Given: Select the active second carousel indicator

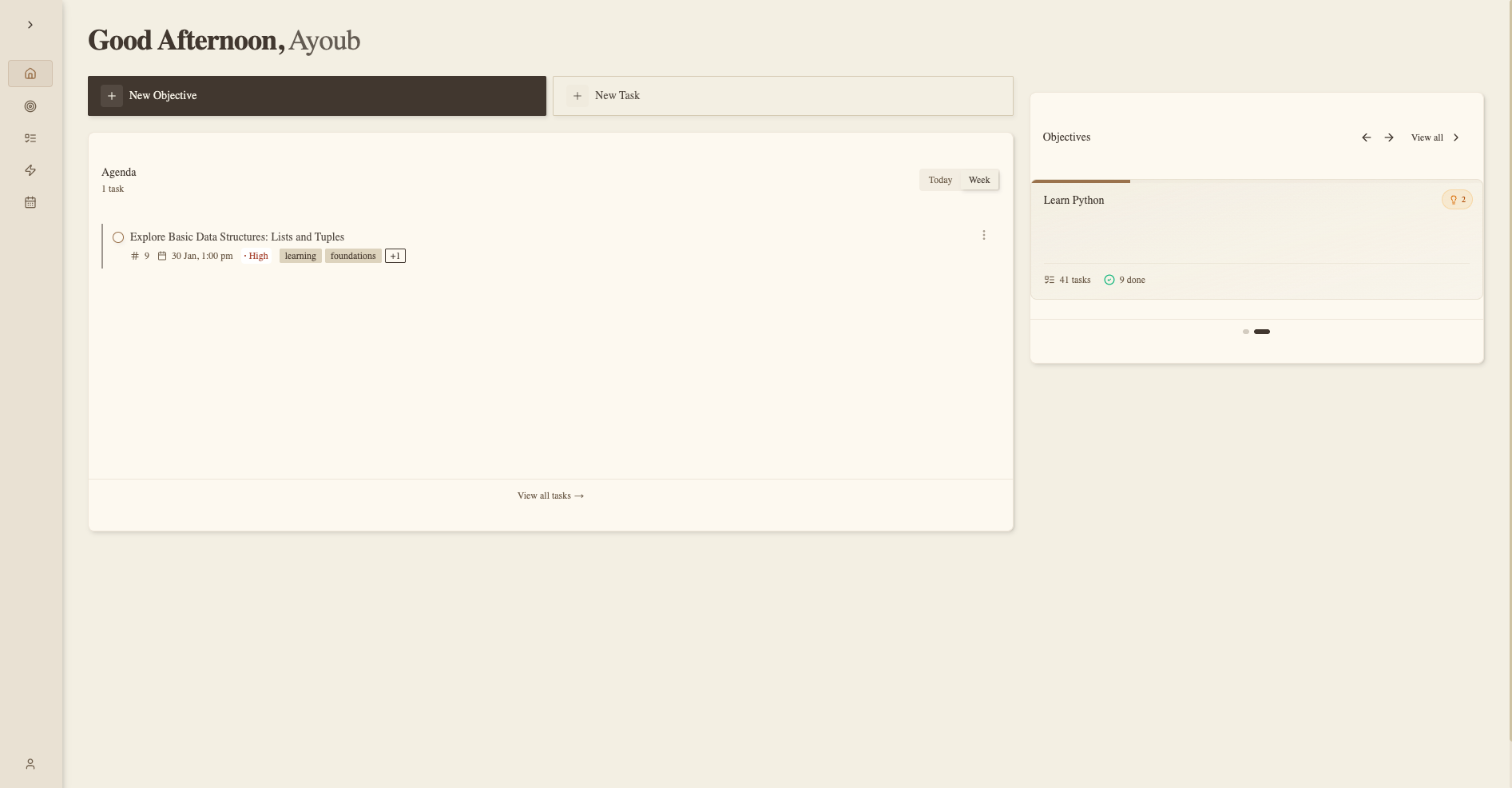Looking at the screenshot, I should 1262,332.
